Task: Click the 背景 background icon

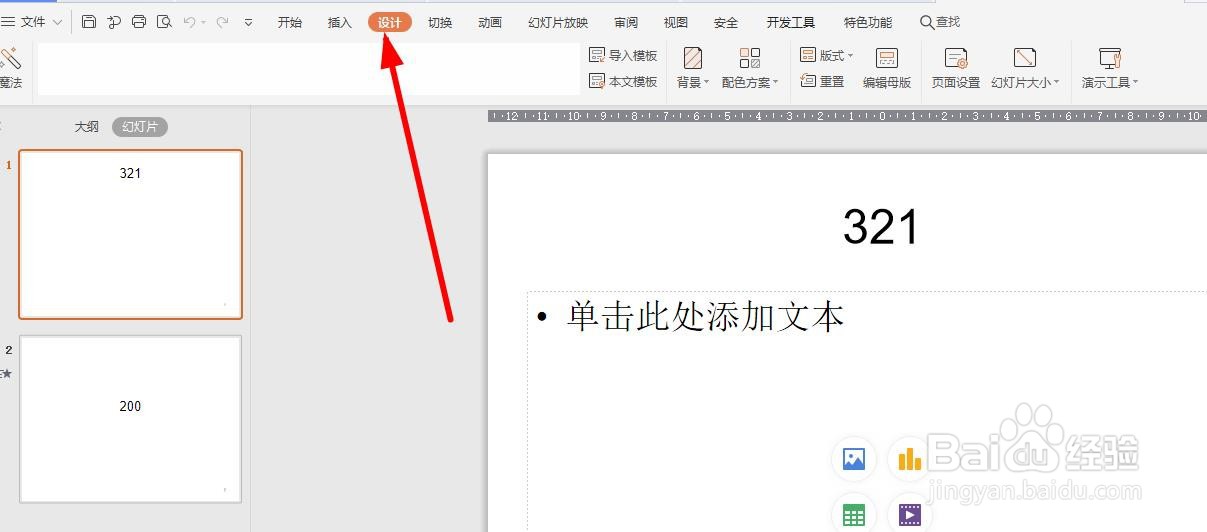Action: [x=692, y=58]
